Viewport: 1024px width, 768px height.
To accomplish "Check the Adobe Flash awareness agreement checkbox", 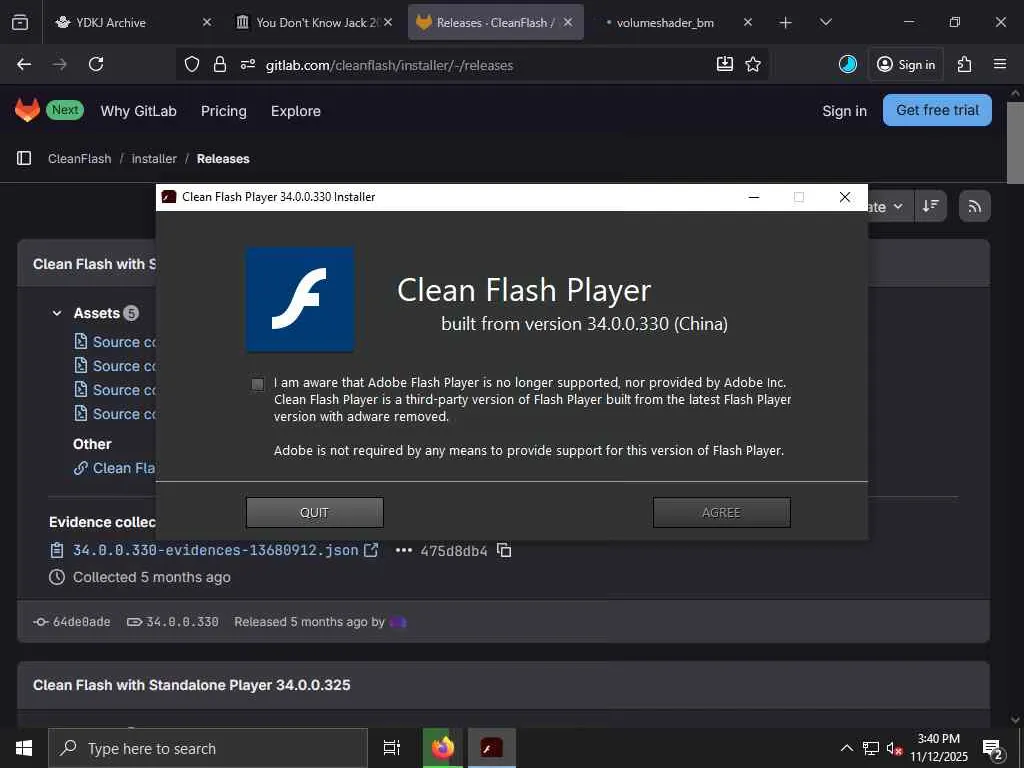I will pos(257,384).
